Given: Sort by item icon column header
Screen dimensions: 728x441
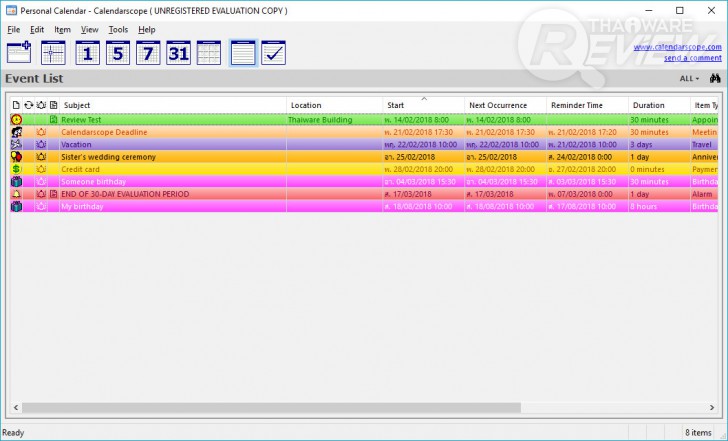Looking at the screenshot, I should click(x=16, y=105).
